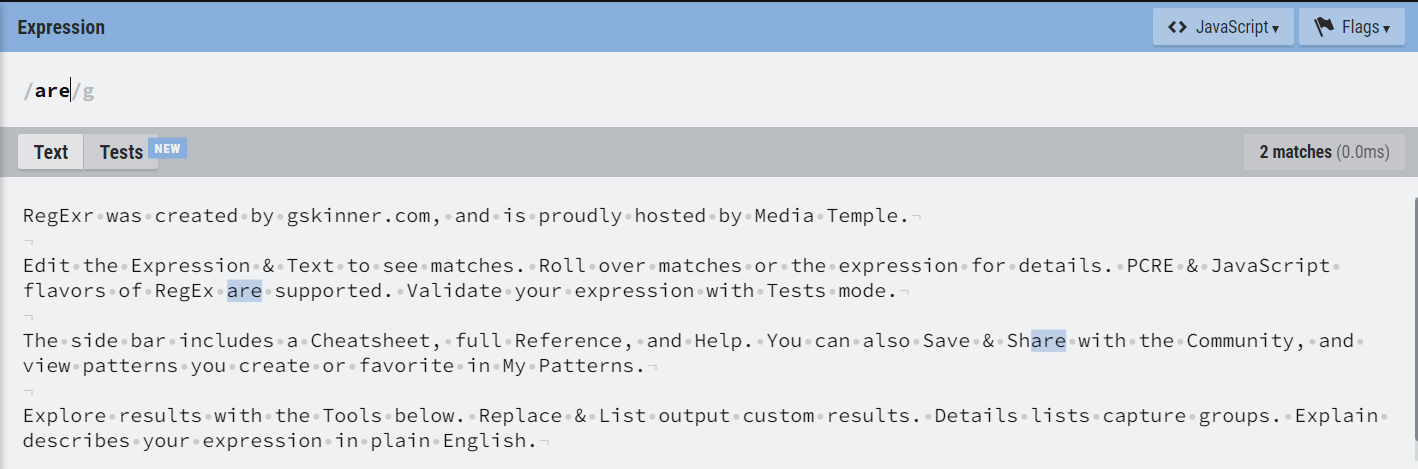
Task: Click the 2 matches result indicator
Action: point(1295,152)
